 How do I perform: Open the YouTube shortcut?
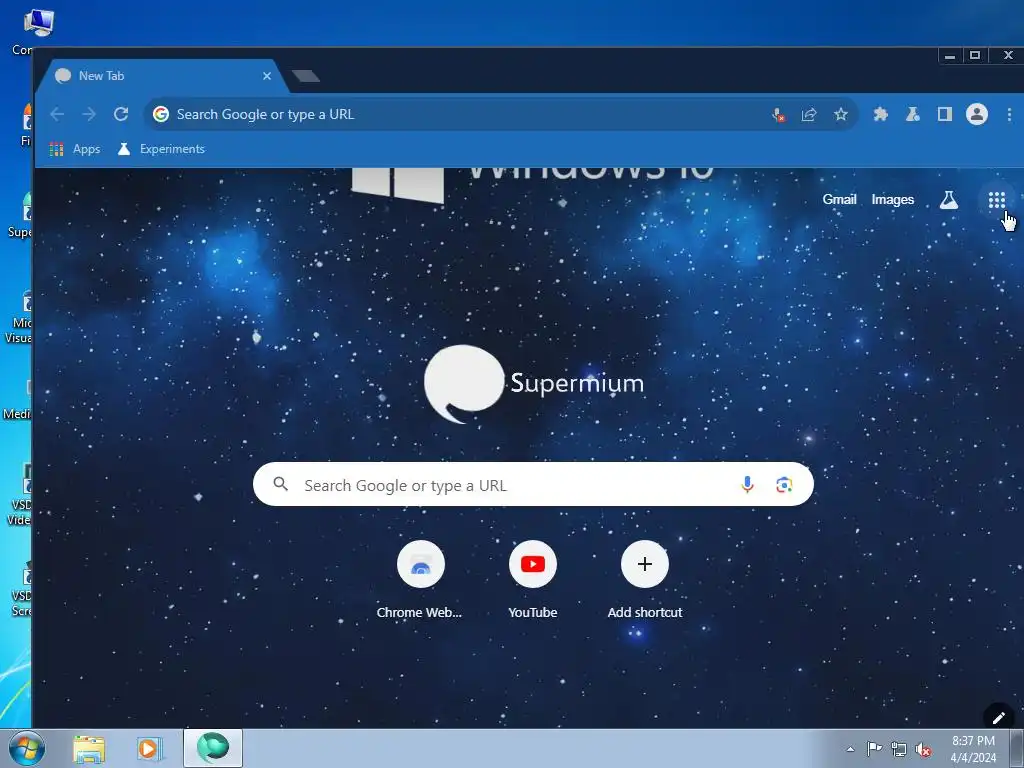tap(533, 580)
